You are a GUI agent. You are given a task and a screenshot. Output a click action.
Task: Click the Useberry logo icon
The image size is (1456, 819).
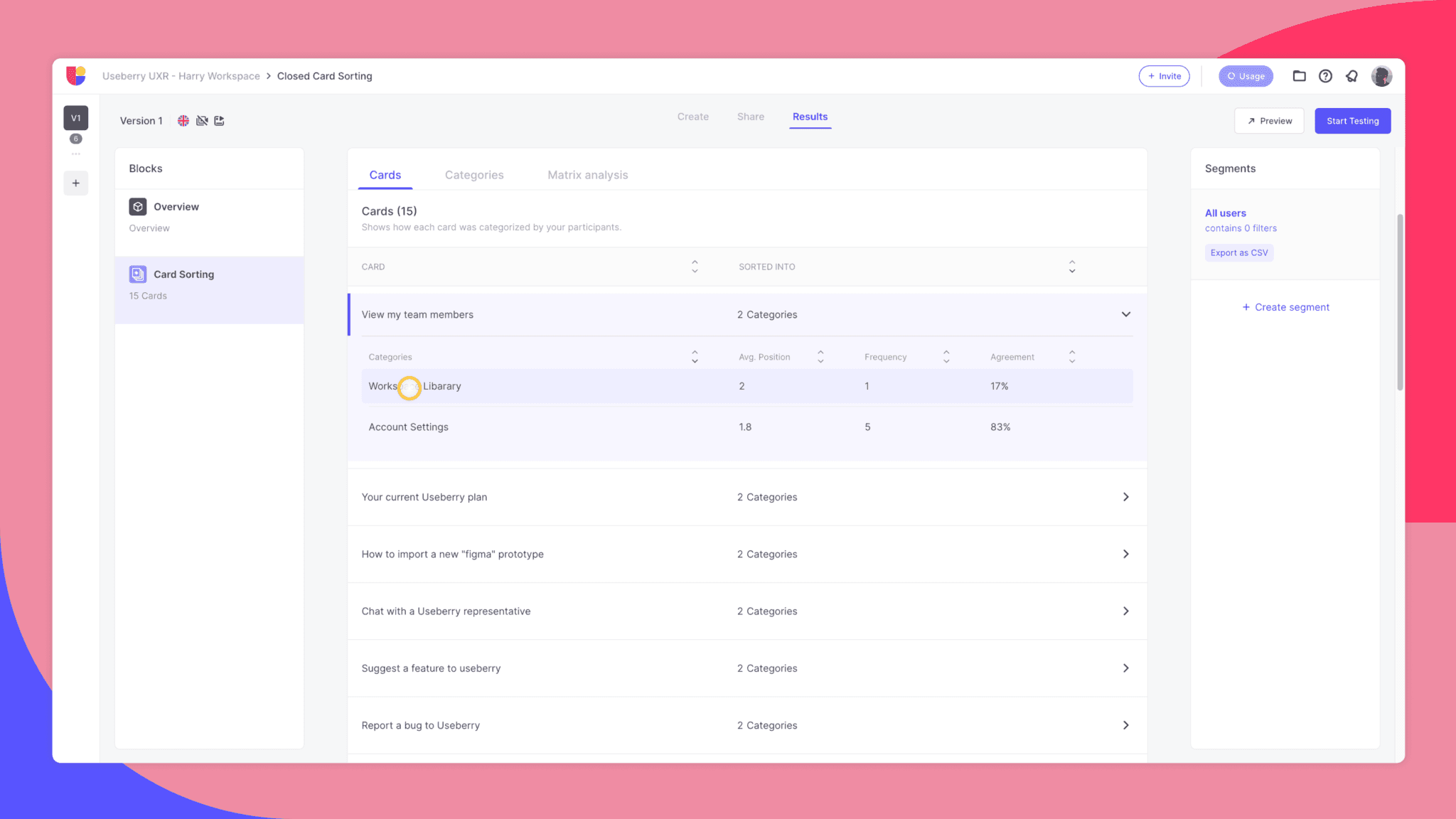point(76,75)
